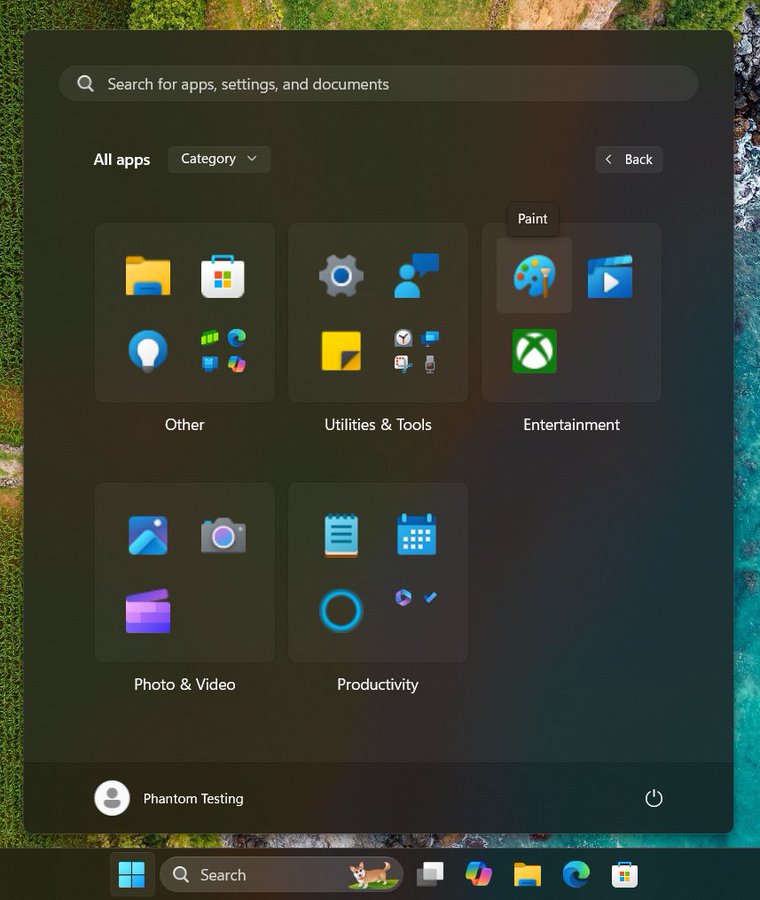Select the Productivity category label

pyautogui.click(x=378, y=684)
